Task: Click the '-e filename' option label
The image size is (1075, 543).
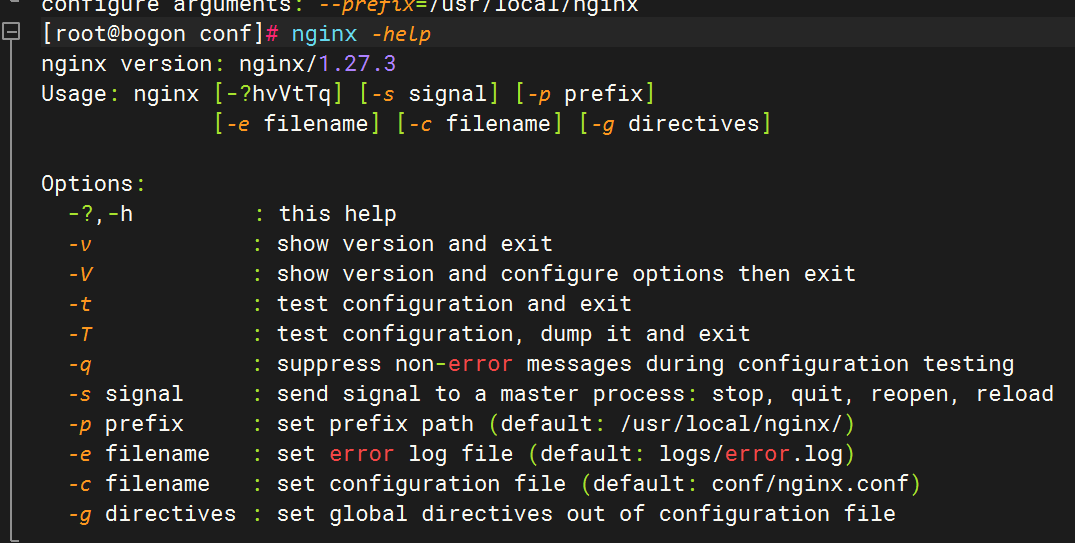Action: pos(138,454)
